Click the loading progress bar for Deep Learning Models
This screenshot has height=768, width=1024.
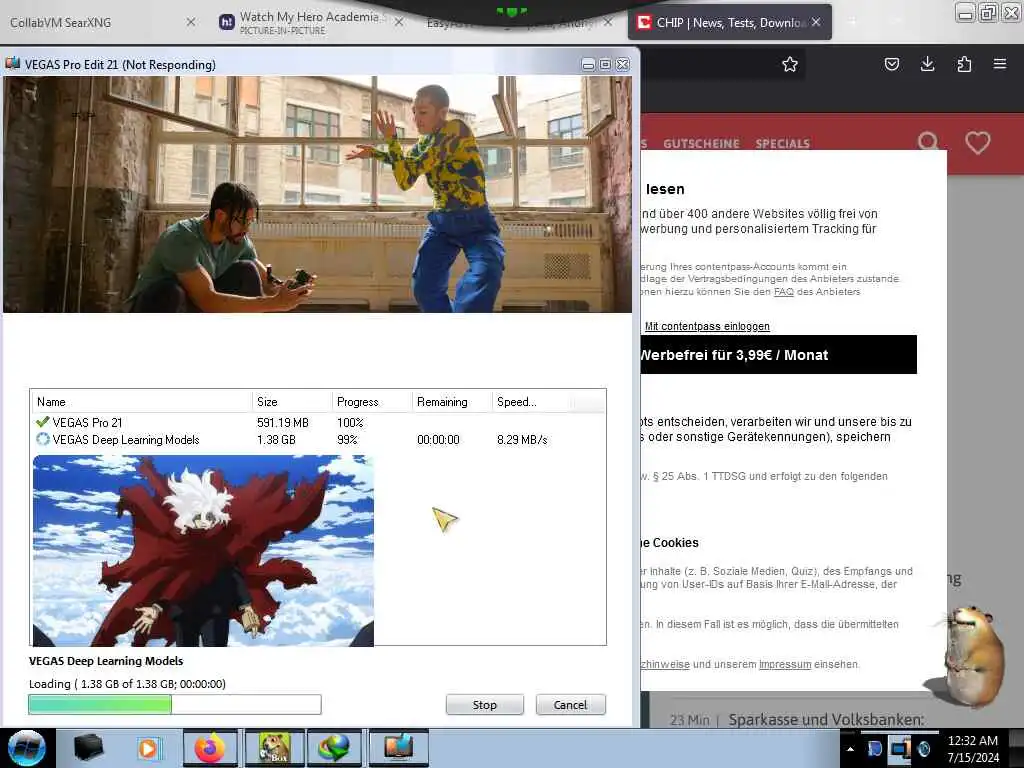tap(175, 704)
